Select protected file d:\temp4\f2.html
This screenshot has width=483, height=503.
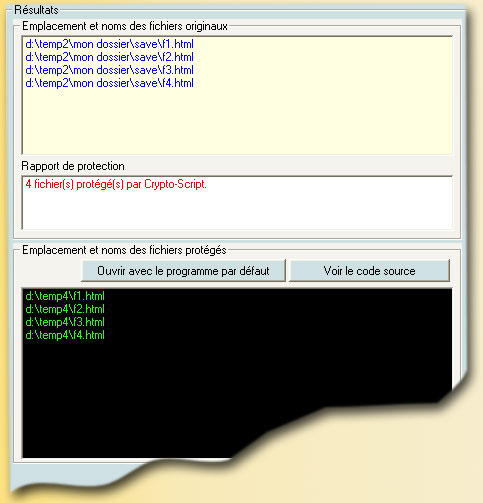[65, 309]
